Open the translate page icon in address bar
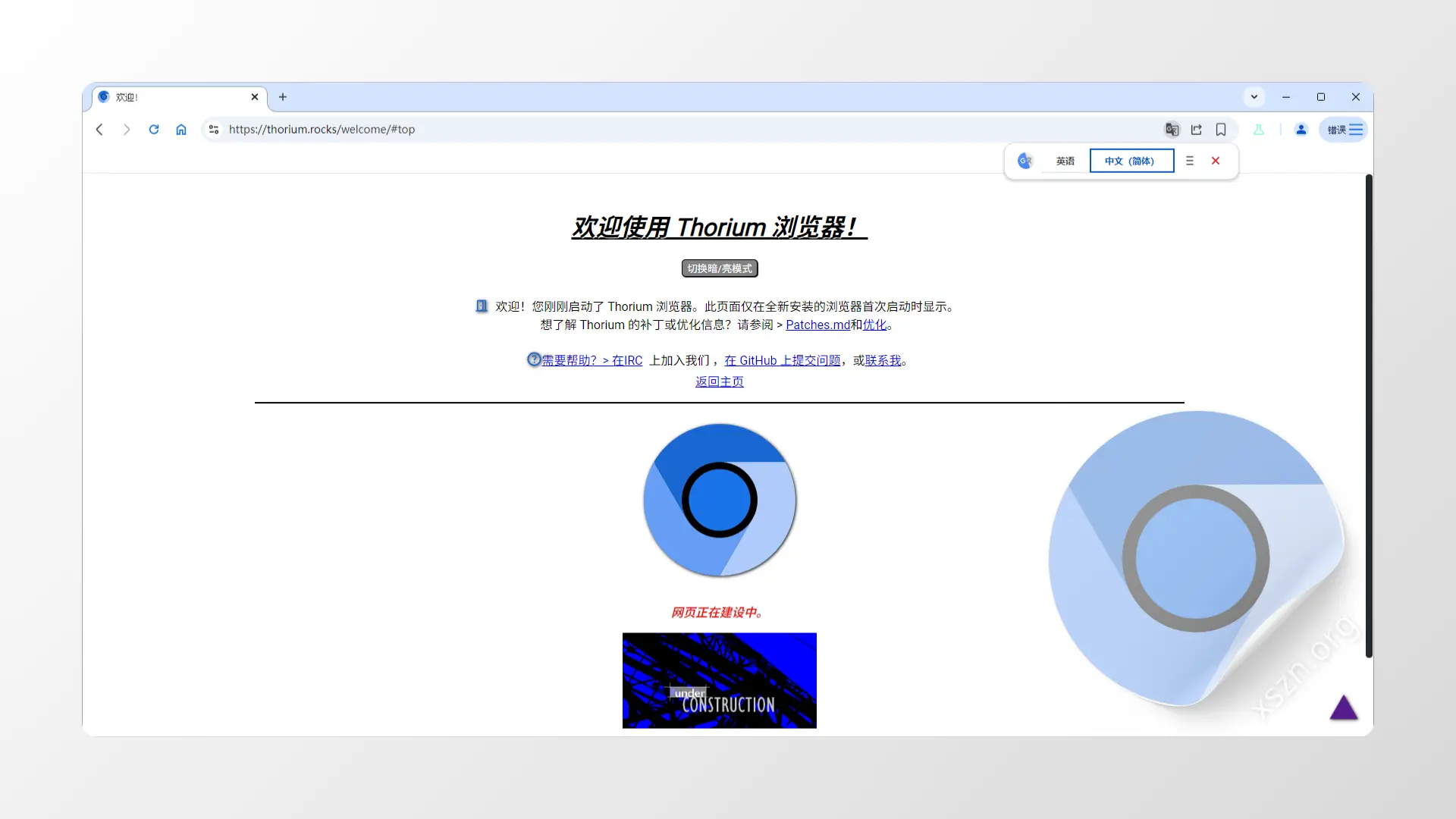1456x819 pixels. (1172, 130)
